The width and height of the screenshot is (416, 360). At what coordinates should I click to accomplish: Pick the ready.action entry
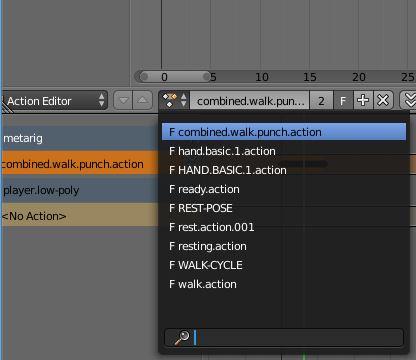tap(204, 189)
